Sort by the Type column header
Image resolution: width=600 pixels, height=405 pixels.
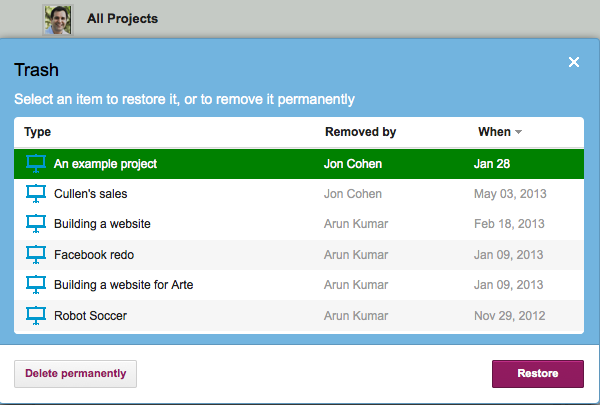(38, 132)
